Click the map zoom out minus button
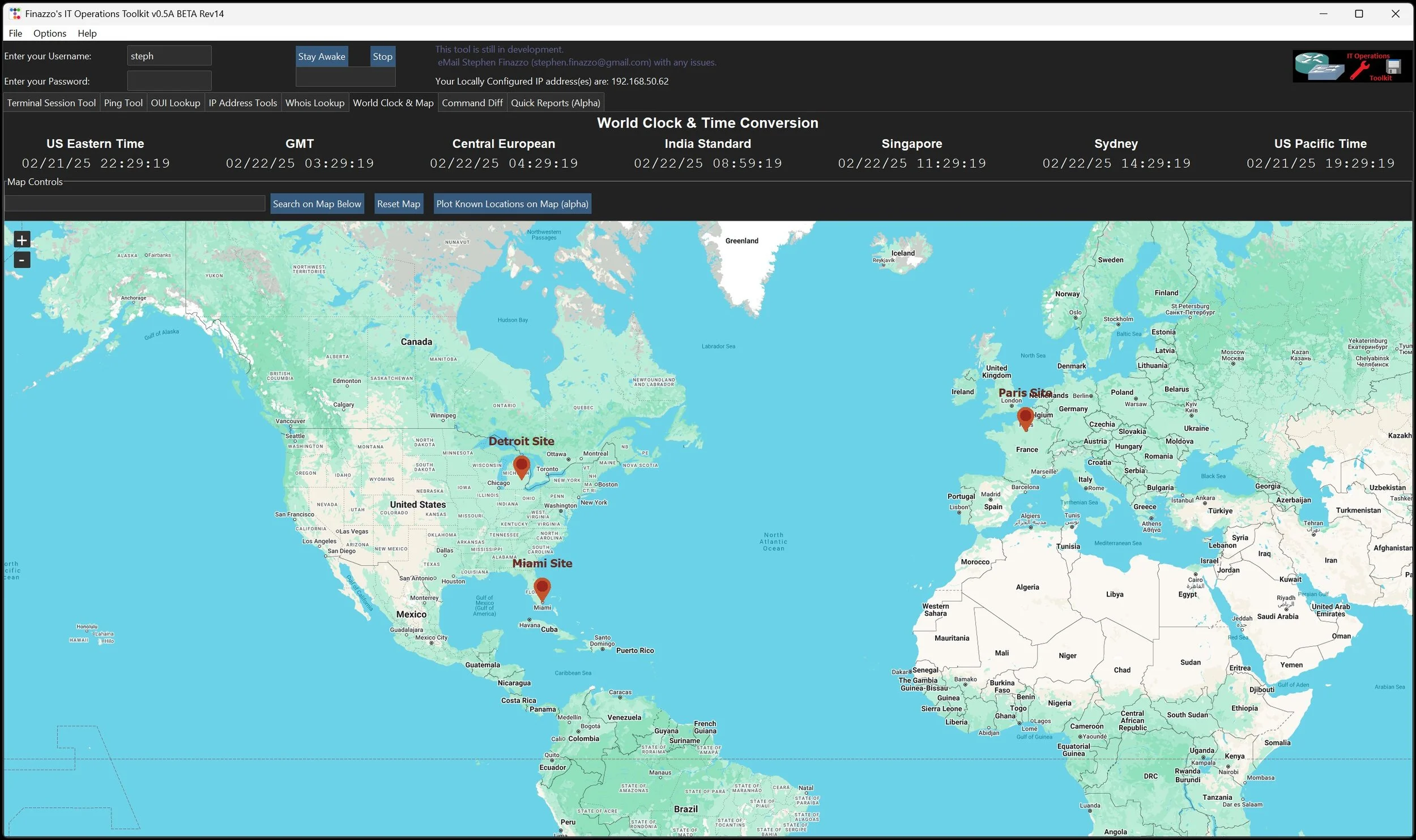This screenshot has width=1416, height=840. (22, 260)
